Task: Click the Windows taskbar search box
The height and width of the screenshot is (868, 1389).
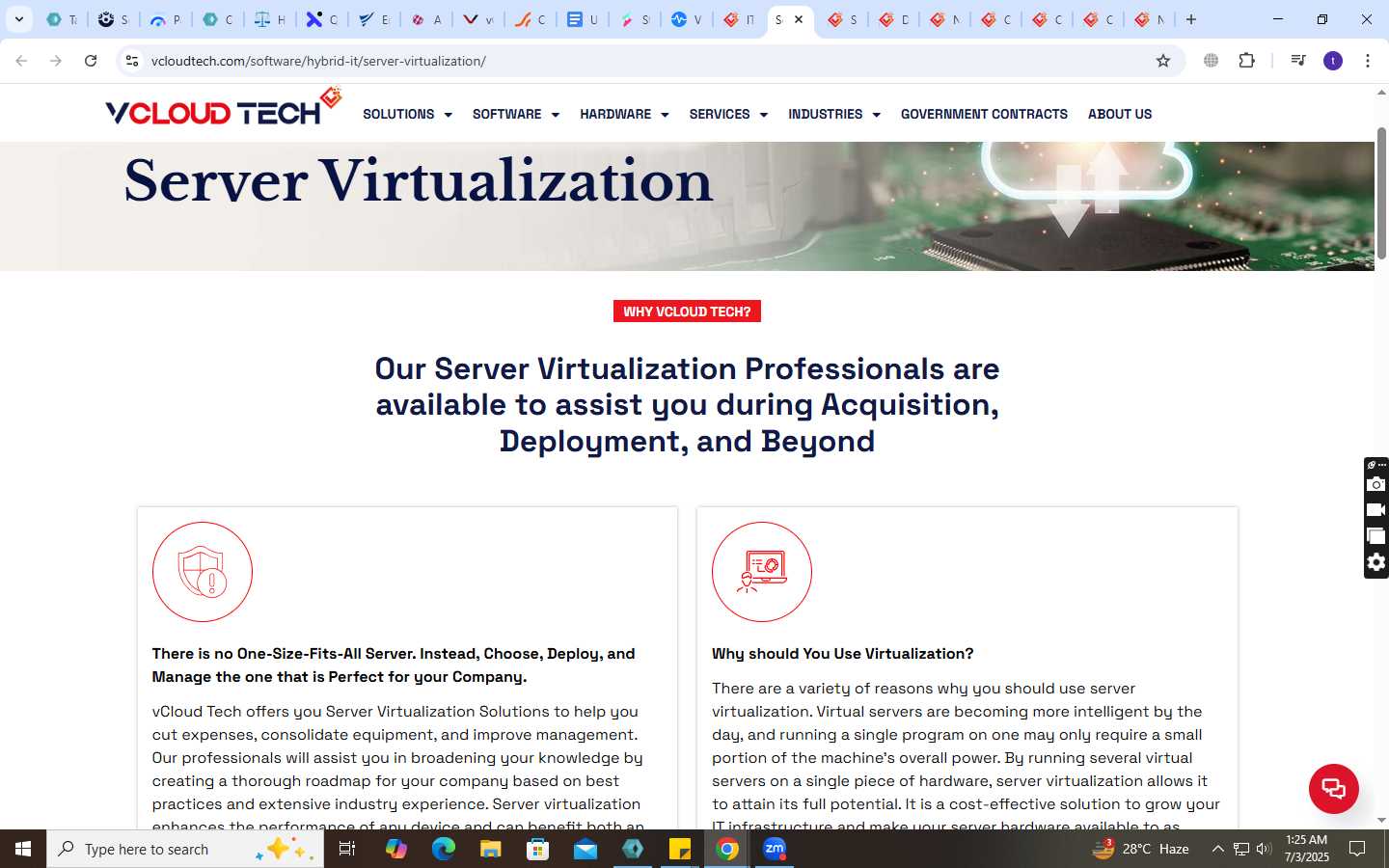Action: [185, 849]
